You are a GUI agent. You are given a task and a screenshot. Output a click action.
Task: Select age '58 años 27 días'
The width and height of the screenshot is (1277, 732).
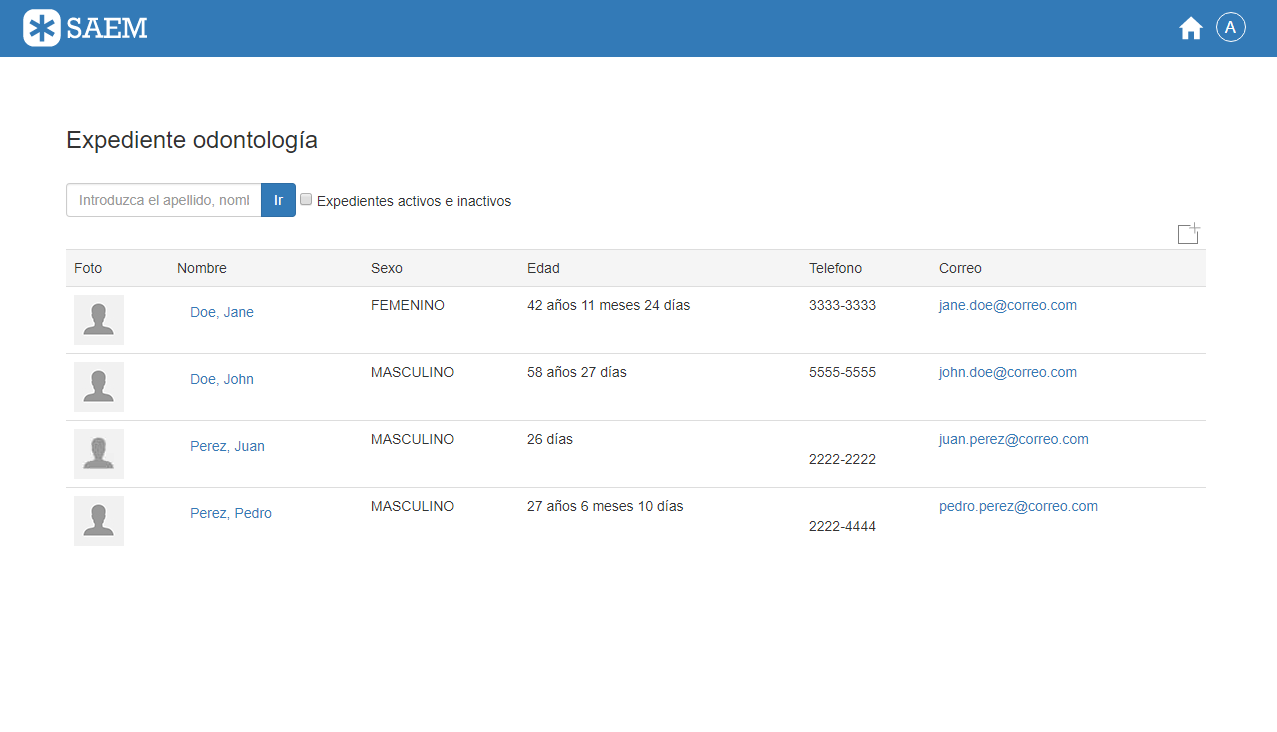[577, 372]
